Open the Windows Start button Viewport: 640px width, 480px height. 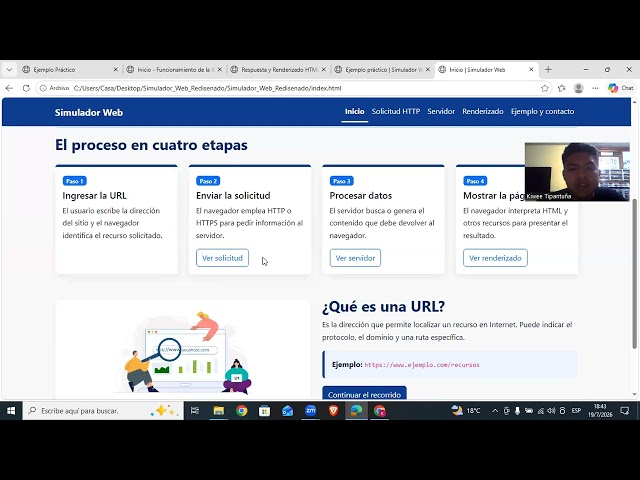click(11, 411)
